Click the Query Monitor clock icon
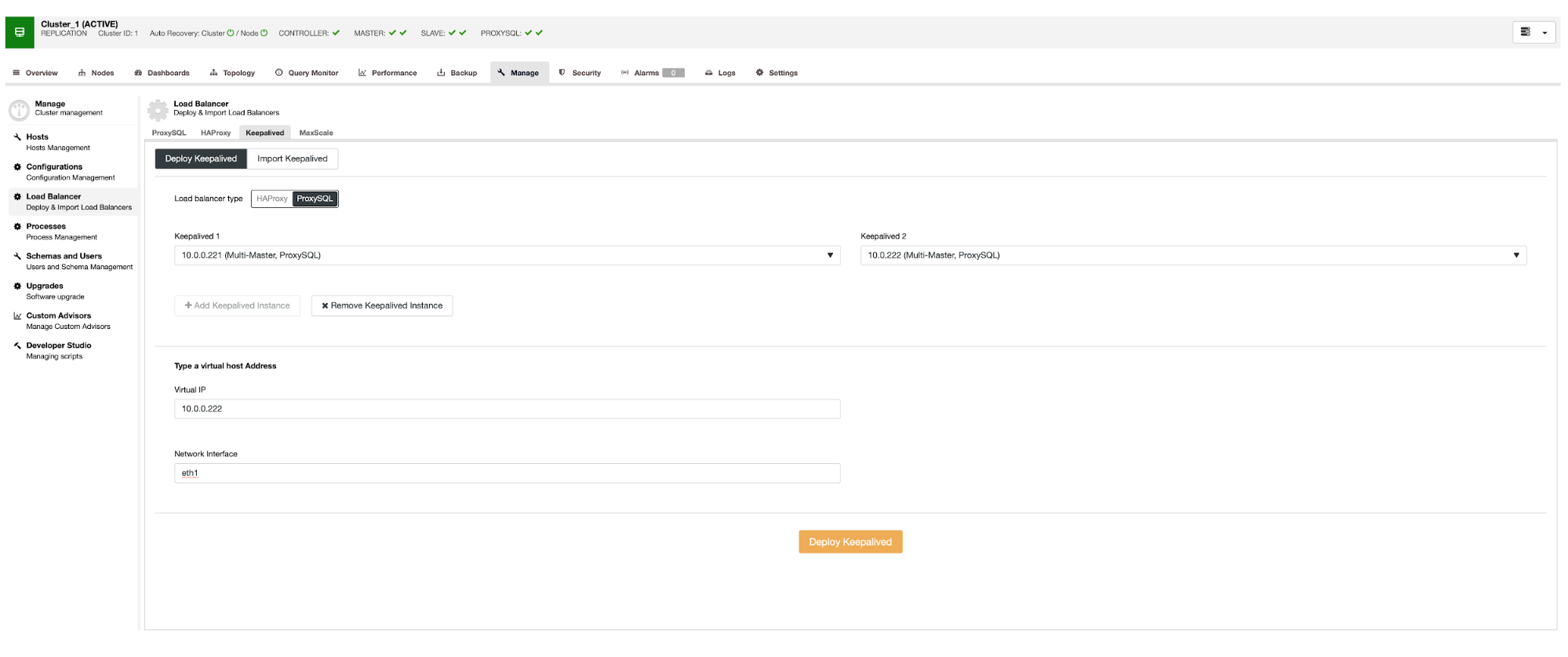This screenshot has width=1568, height=657. click(278, 73)
